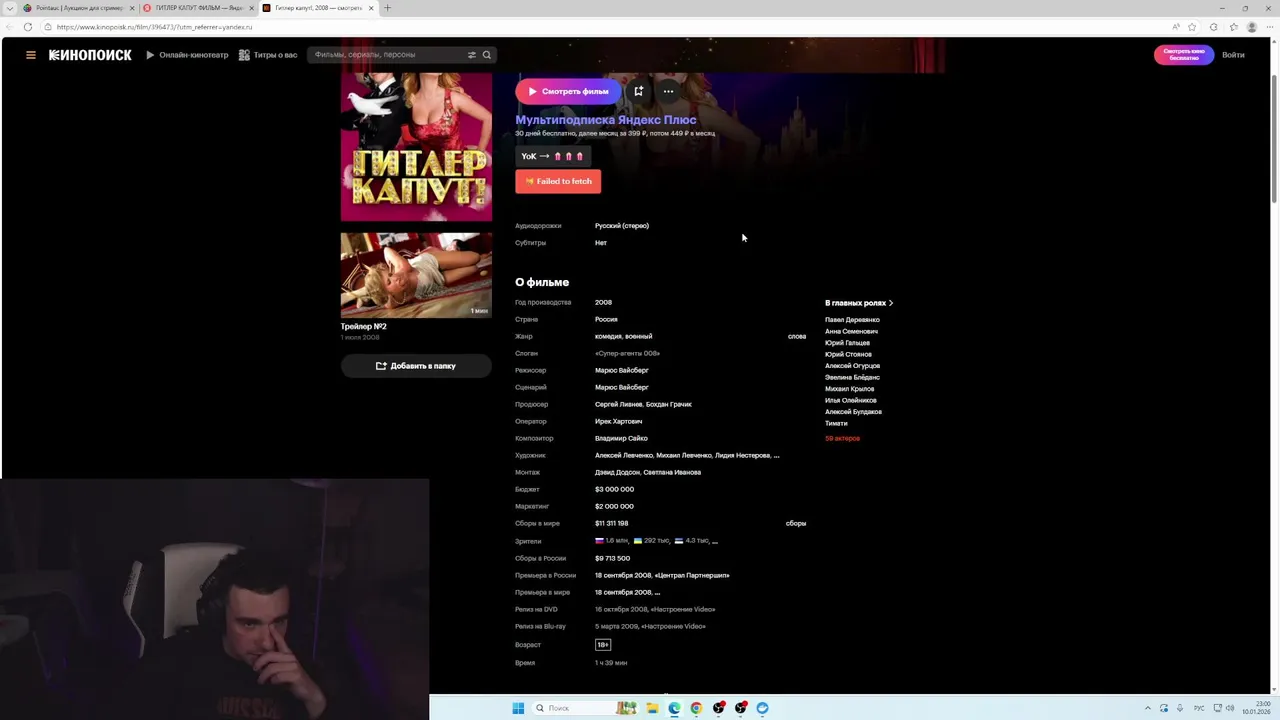Open Онлайн-кинотеатр section
This screenshot has width=1280, height=720.
point(187,55)
